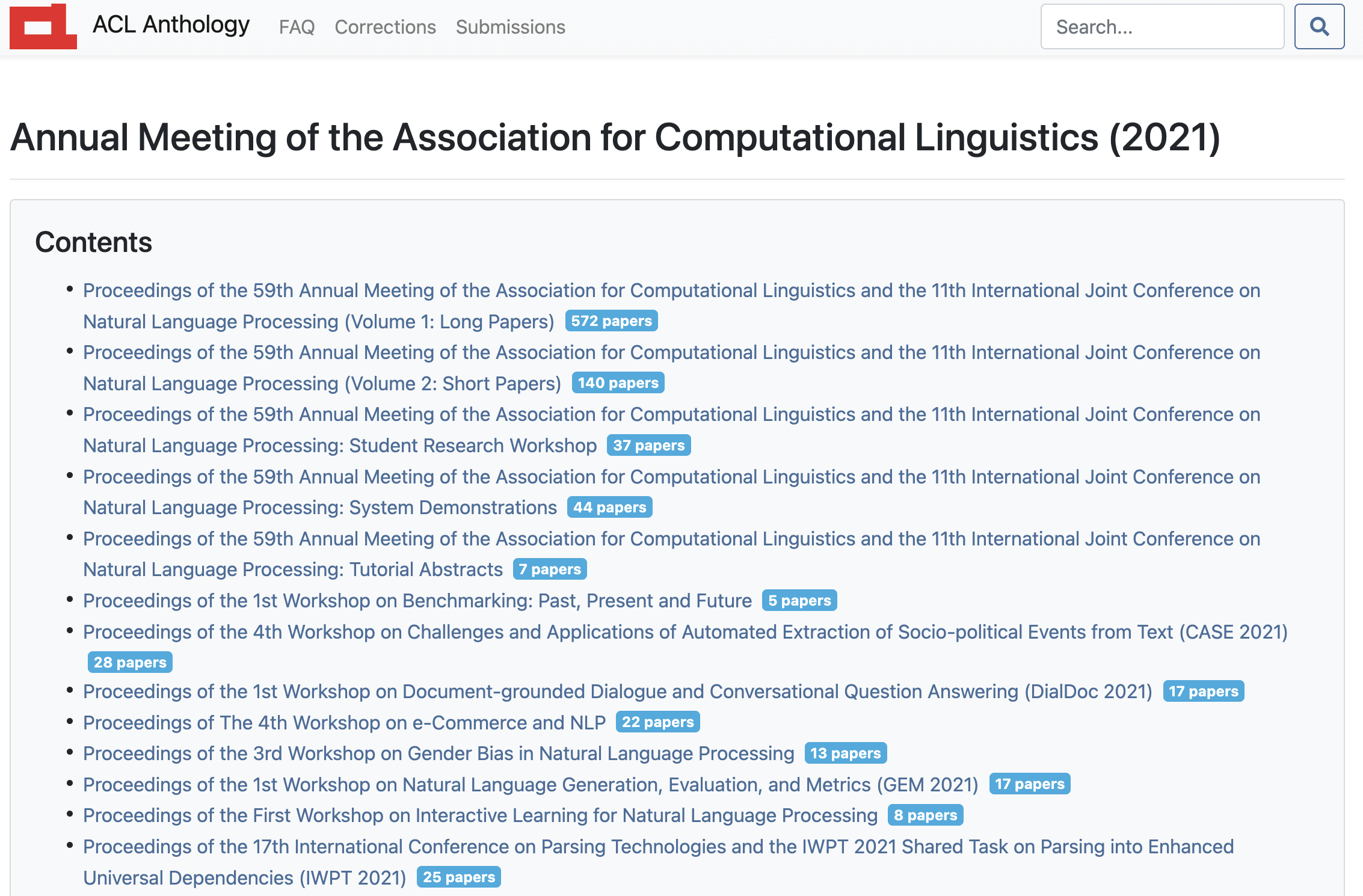This screenshot has width=1363, height=896.
Task: Open the CASE 2021 workshop proceedings
Action: coord(685,631)
